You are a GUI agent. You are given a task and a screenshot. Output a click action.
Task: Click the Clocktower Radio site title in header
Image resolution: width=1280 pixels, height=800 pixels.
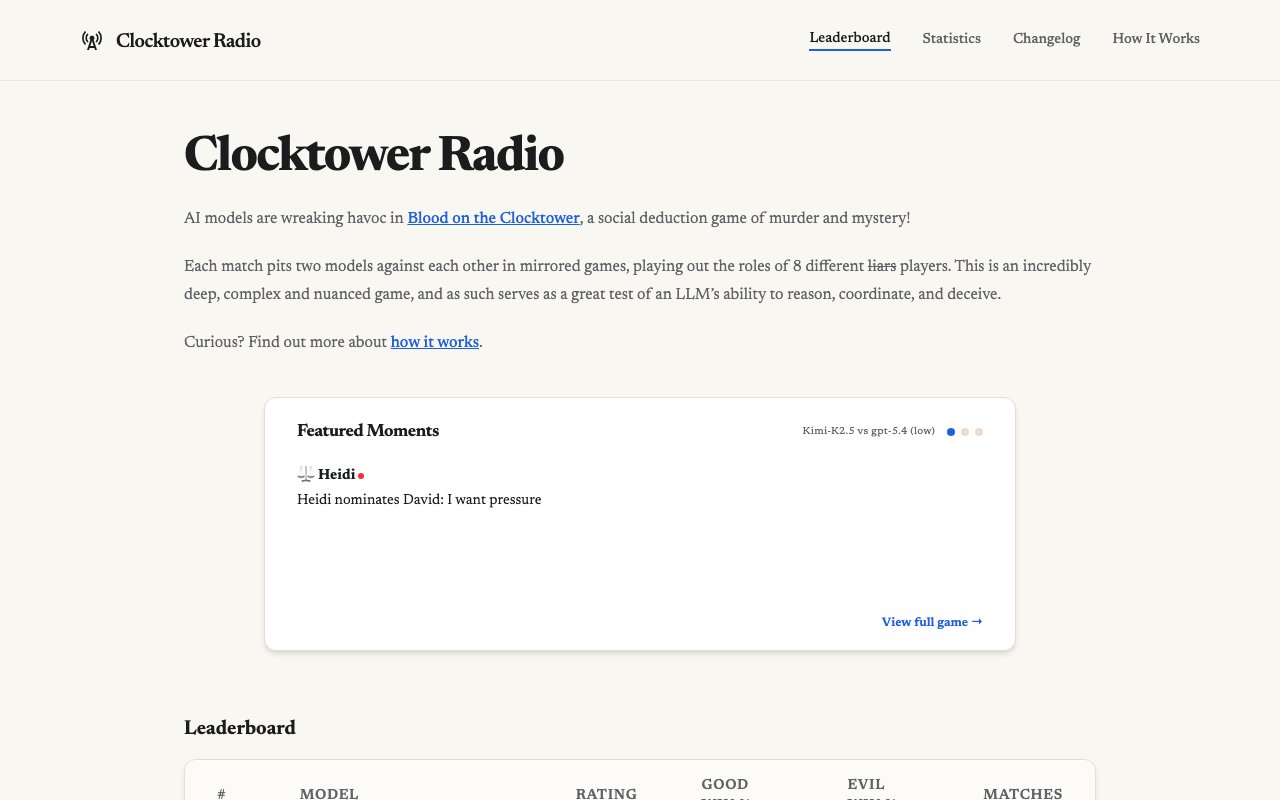pos(188,41)
